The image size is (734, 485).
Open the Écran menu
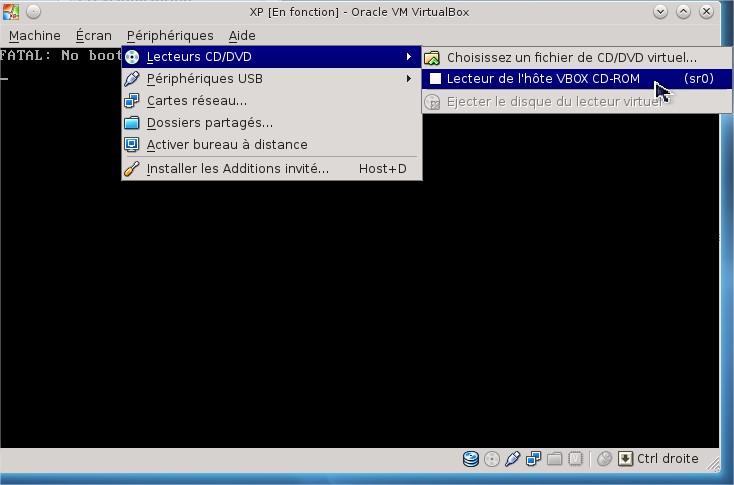(x=94, y=36)
